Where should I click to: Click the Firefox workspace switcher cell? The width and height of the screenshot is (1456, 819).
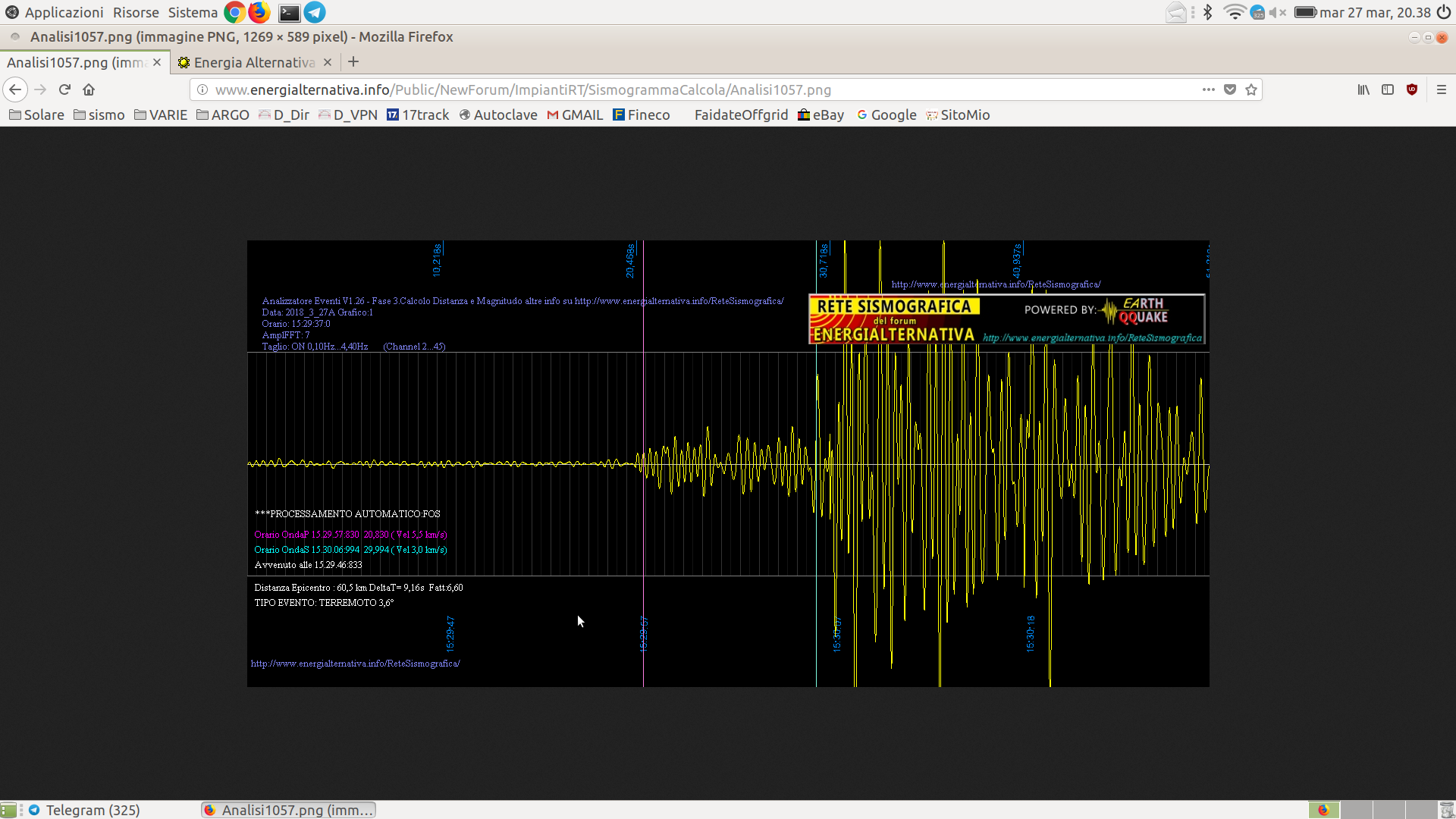[1324, 810]
